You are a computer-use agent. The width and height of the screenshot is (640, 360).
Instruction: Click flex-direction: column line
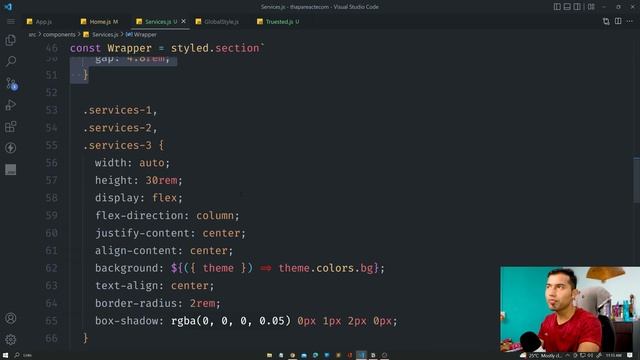click(167, 216)
